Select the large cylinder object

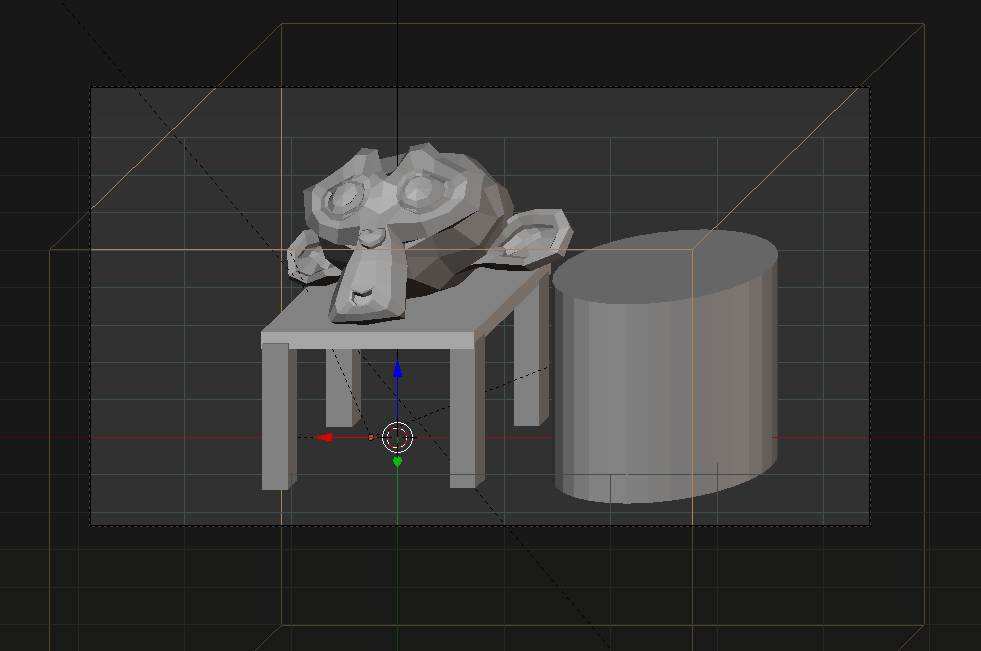coord(665,366)
